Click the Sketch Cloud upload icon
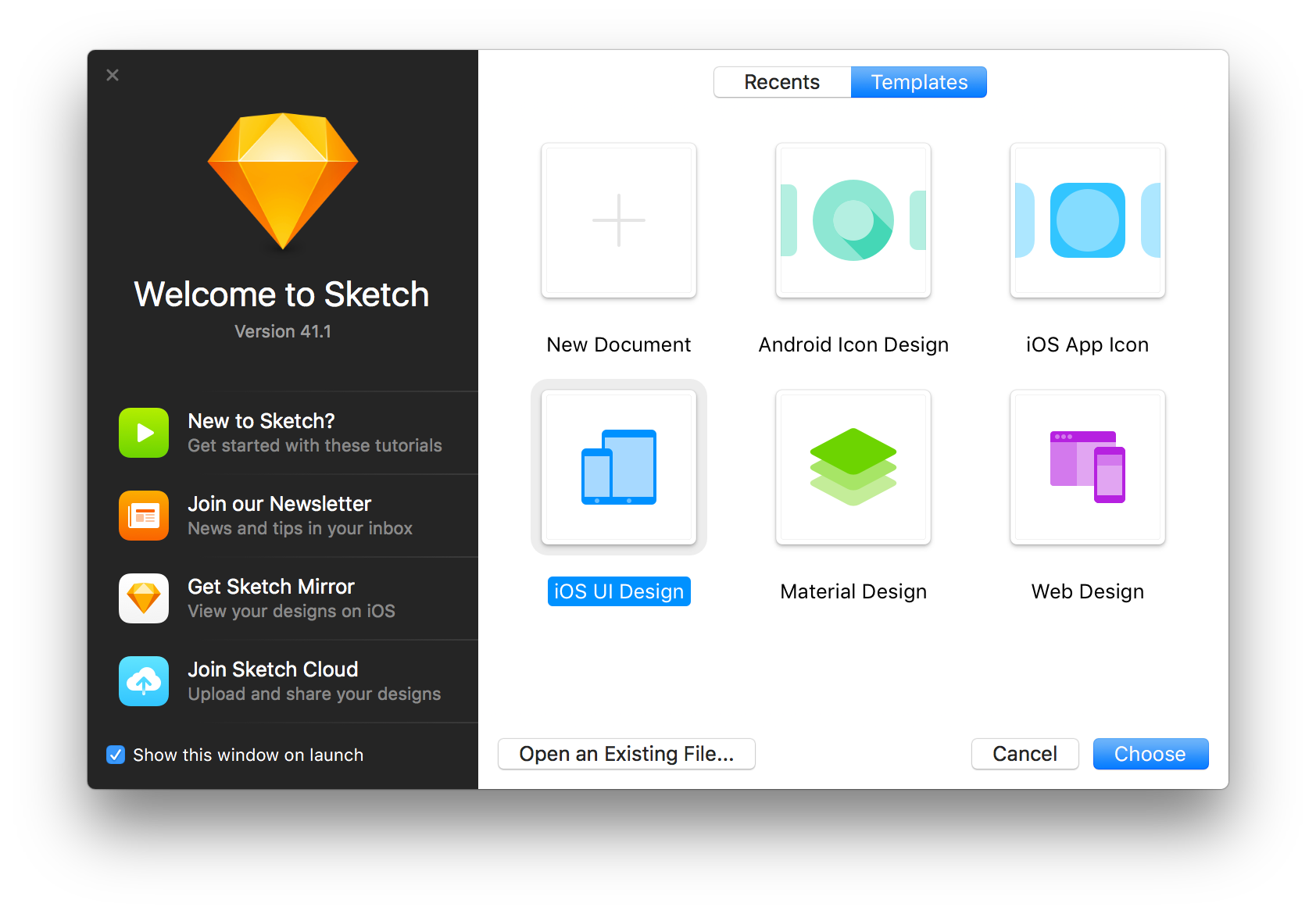This screenshot has width=1316, height=914. pos(144,681)
